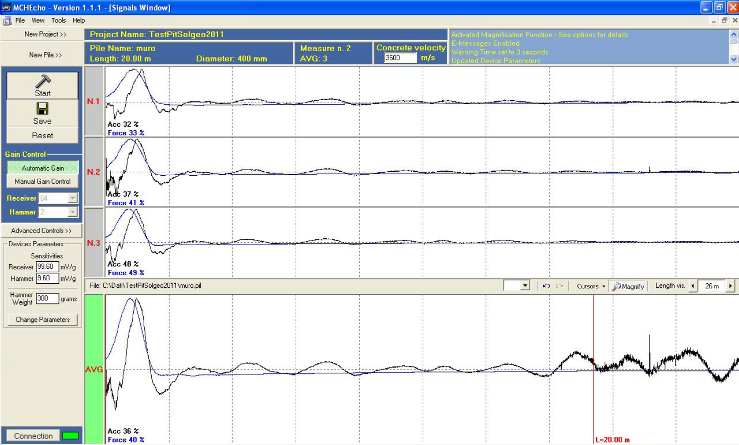Open the Help menu
Image resolution: width=739 pixels, height=445 pixels.
[79, 21]
